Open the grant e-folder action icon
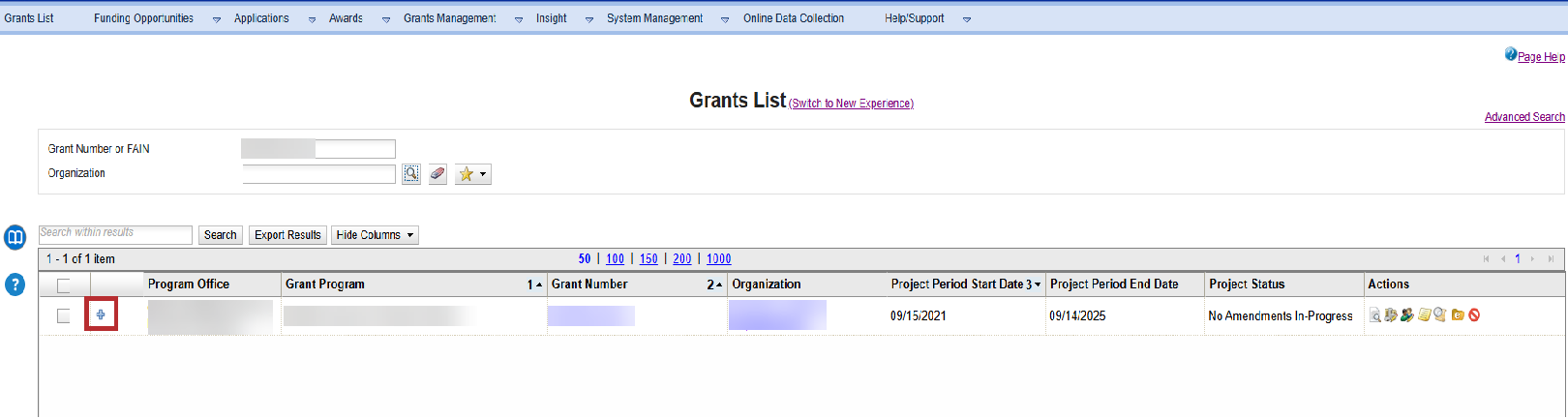Image resolution: width=1568 pixels, height=419 pixels. click(x=1458, y=315)
